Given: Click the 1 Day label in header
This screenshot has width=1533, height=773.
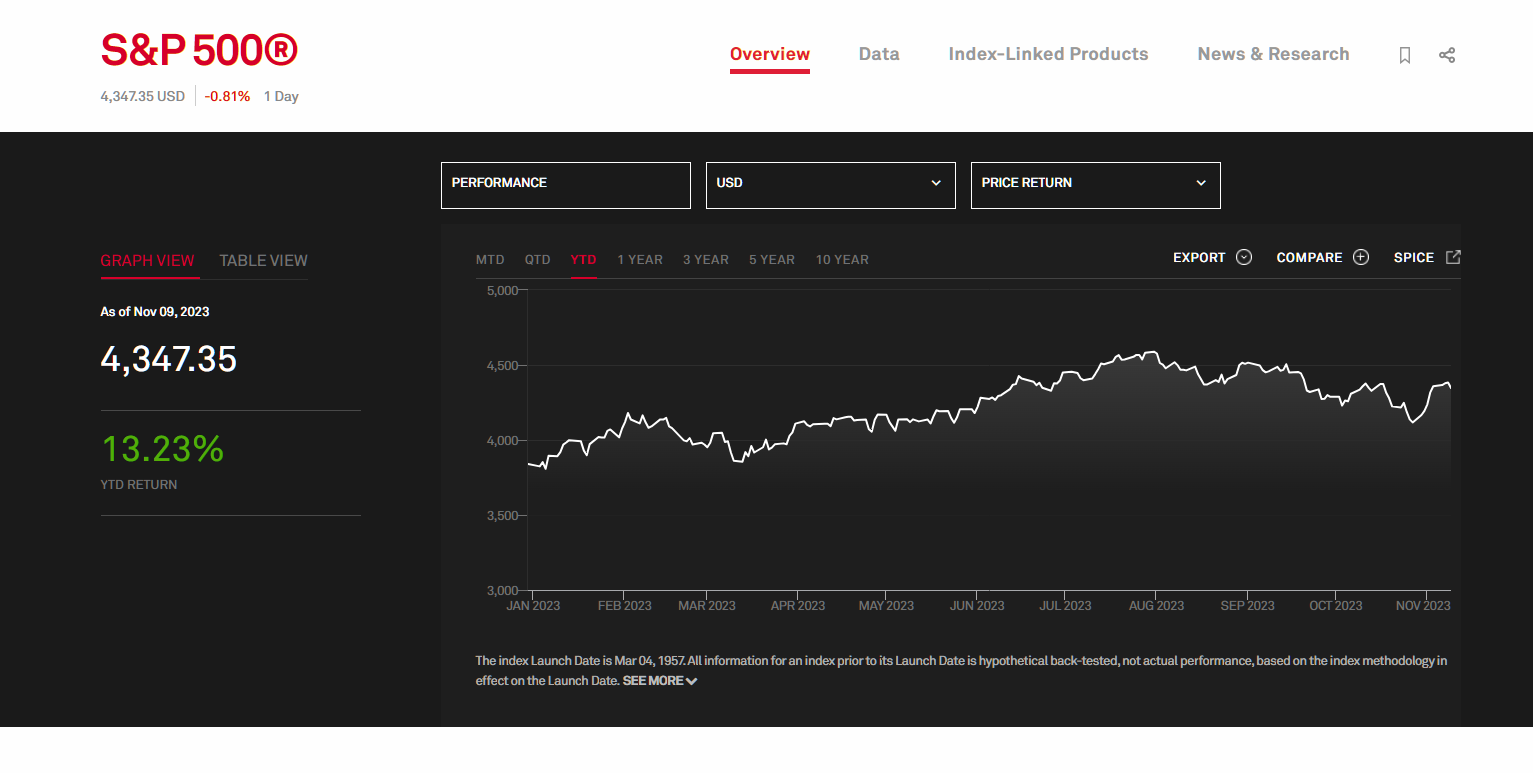Looking at the screenshot, I should tap(281, 97).
